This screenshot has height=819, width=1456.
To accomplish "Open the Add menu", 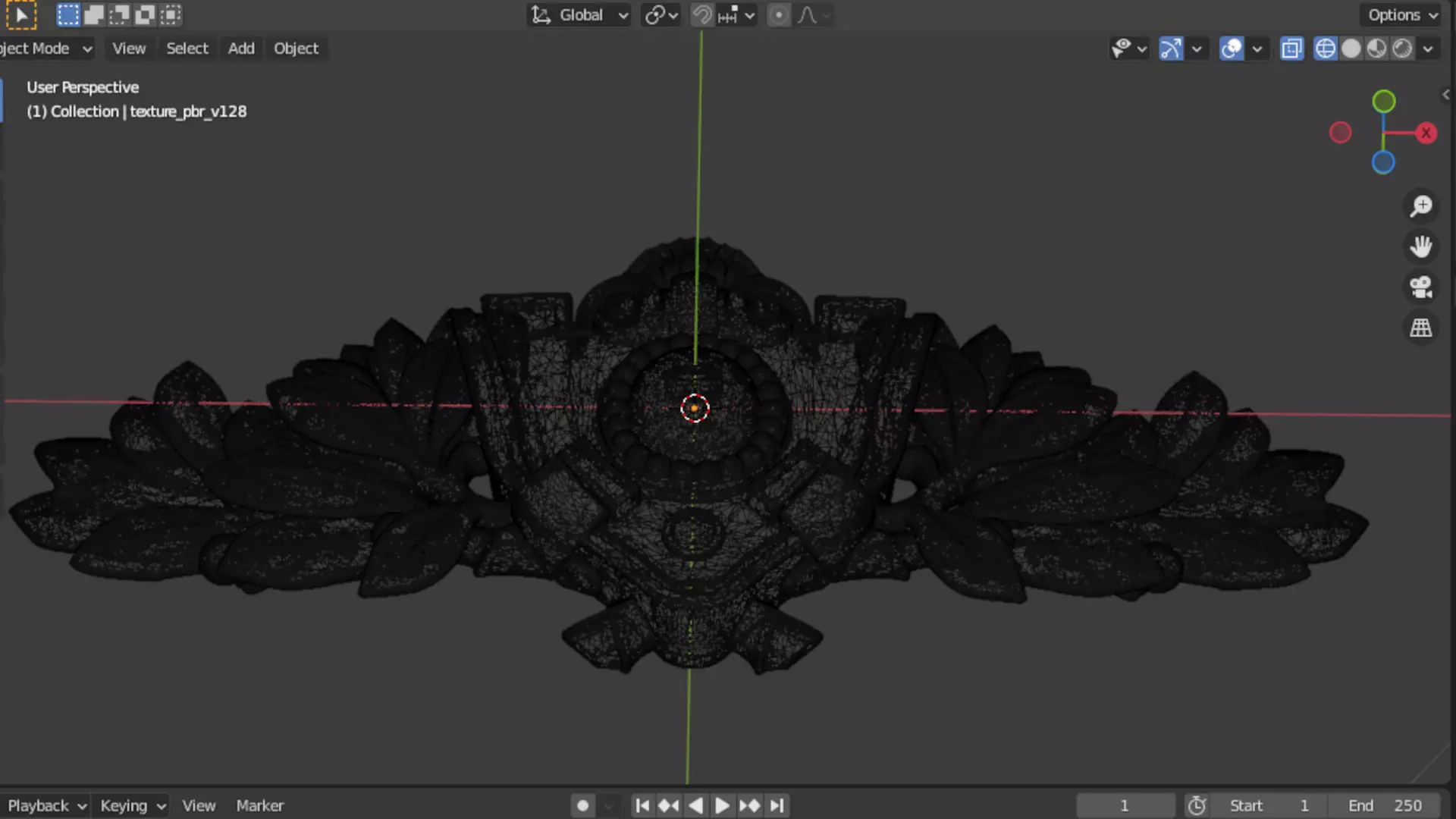I will (x=241, y=49).
